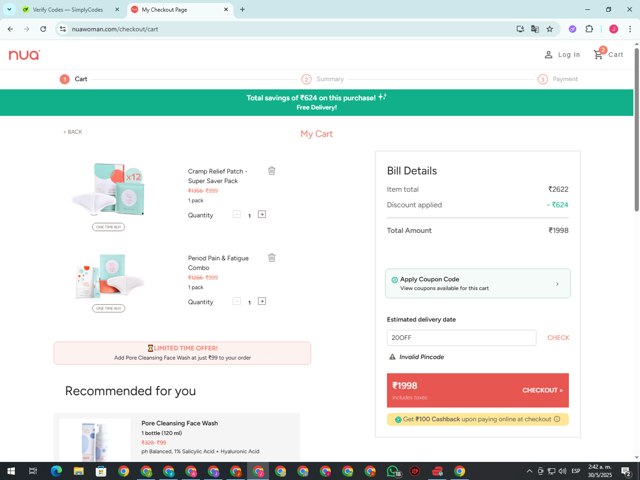Increase quantity of Period Pain & Fatigue Combo
The image size is (640, 480).
pyautogui.click(x=262, y=301)
